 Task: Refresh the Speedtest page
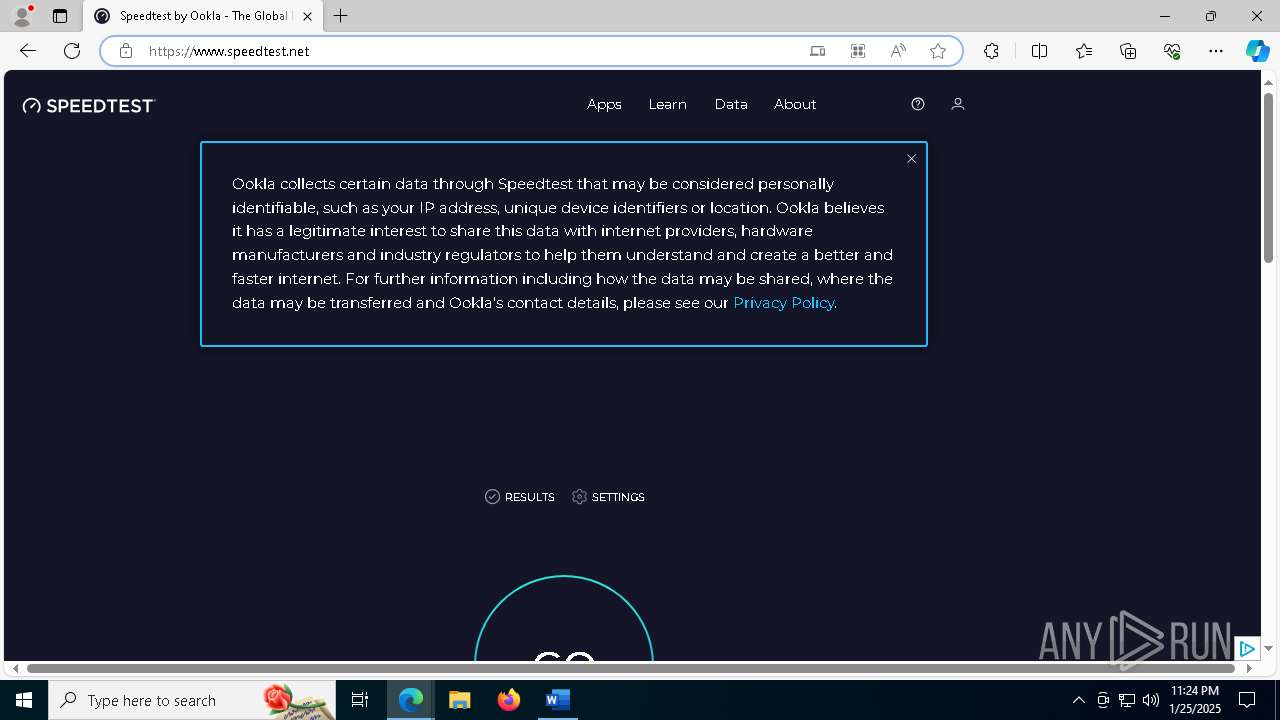[x=72, y=51]
